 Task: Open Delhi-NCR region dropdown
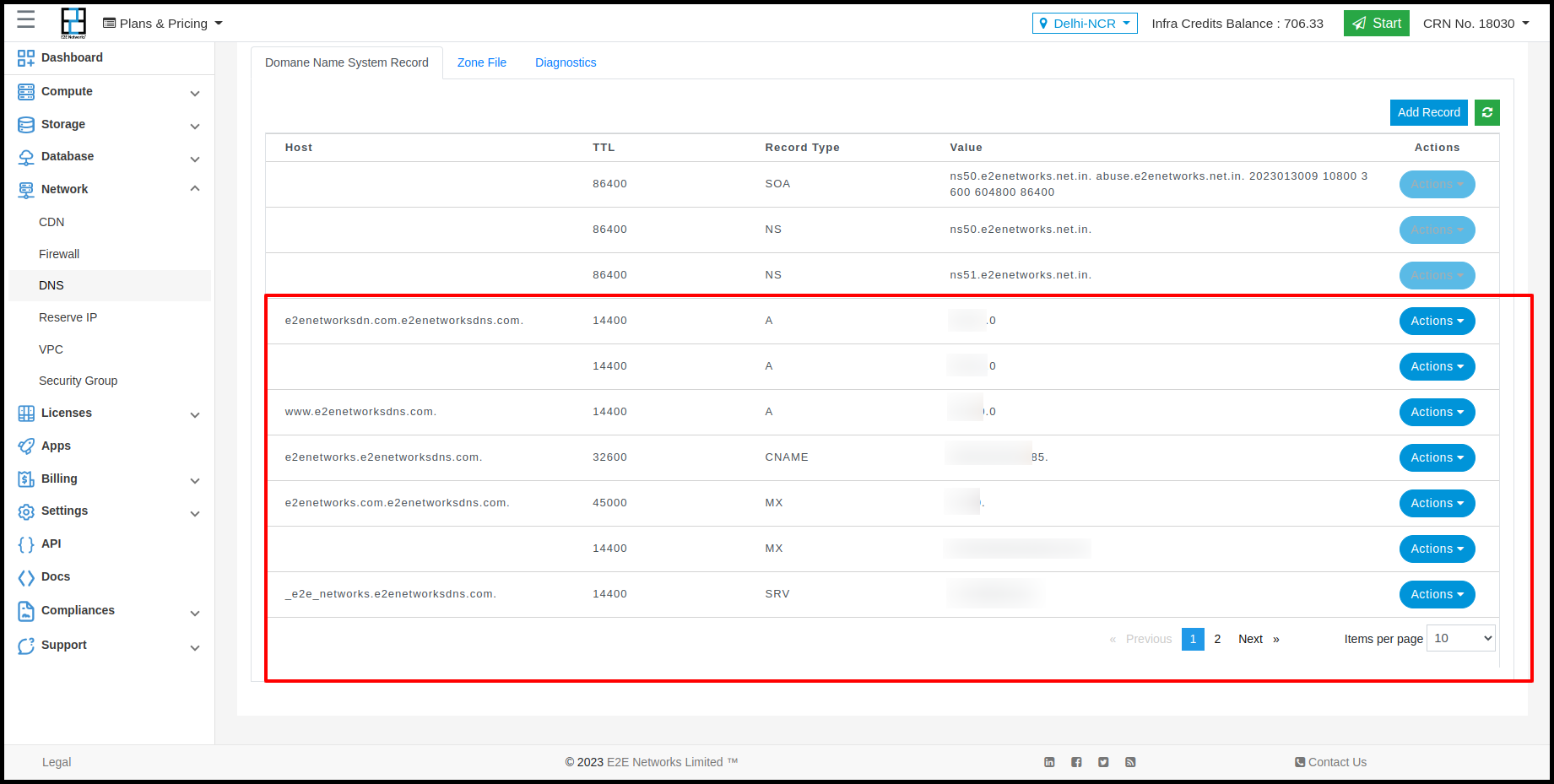1085,24
